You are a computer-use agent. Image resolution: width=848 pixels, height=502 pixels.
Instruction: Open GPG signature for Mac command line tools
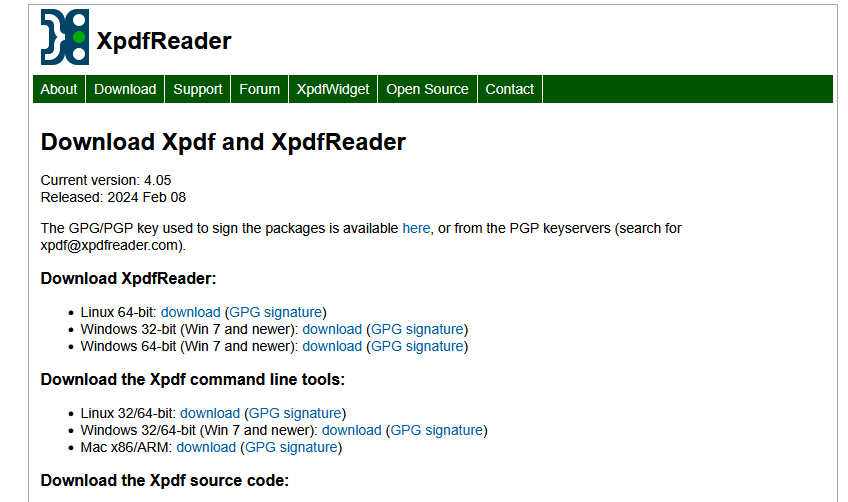(x=293, y=447)
